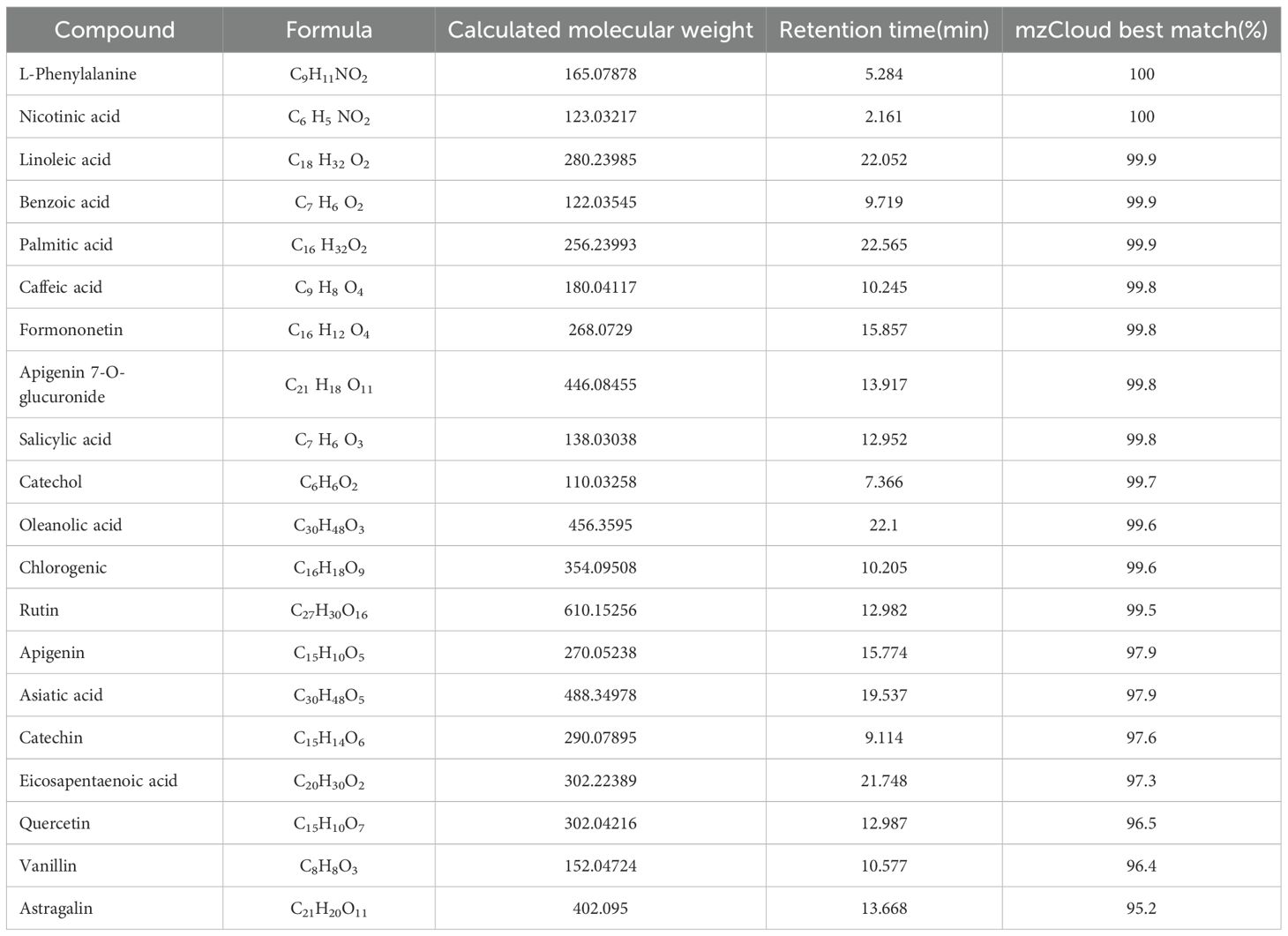Click Palmitic acid's retention time 22.565
Viewport: 1288px width, 936px height.
[884, 244]
